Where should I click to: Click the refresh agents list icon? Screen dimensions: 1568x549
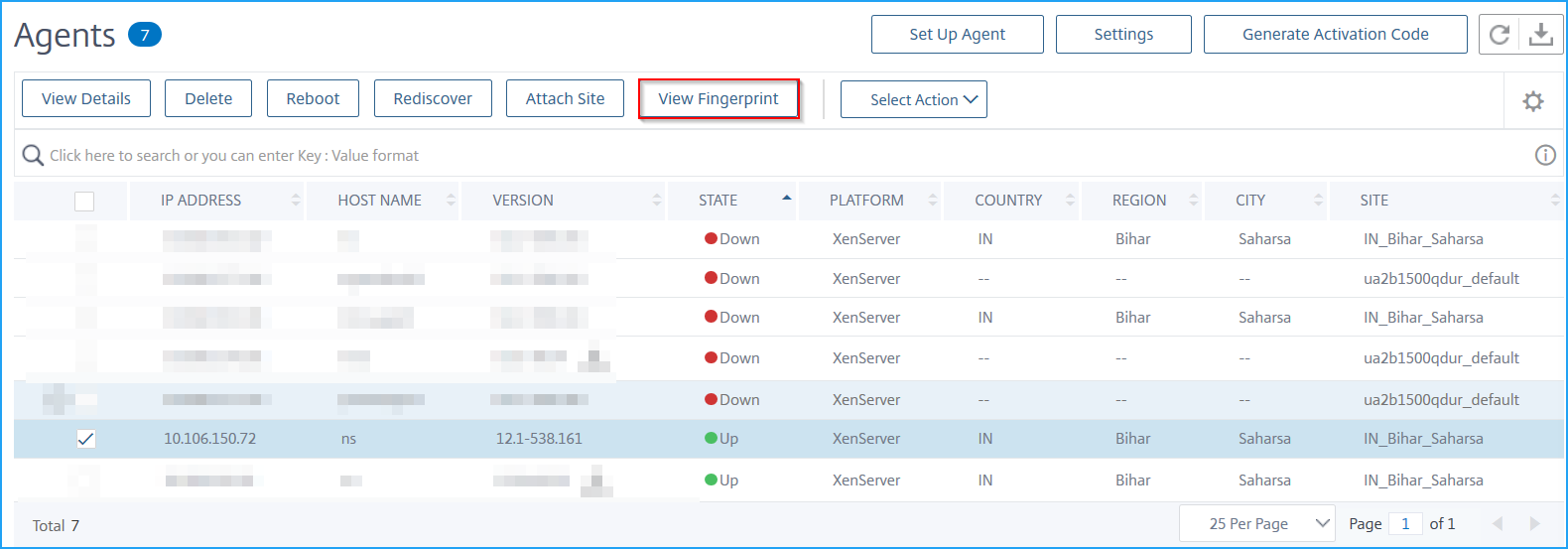(x=1500, y=35)
